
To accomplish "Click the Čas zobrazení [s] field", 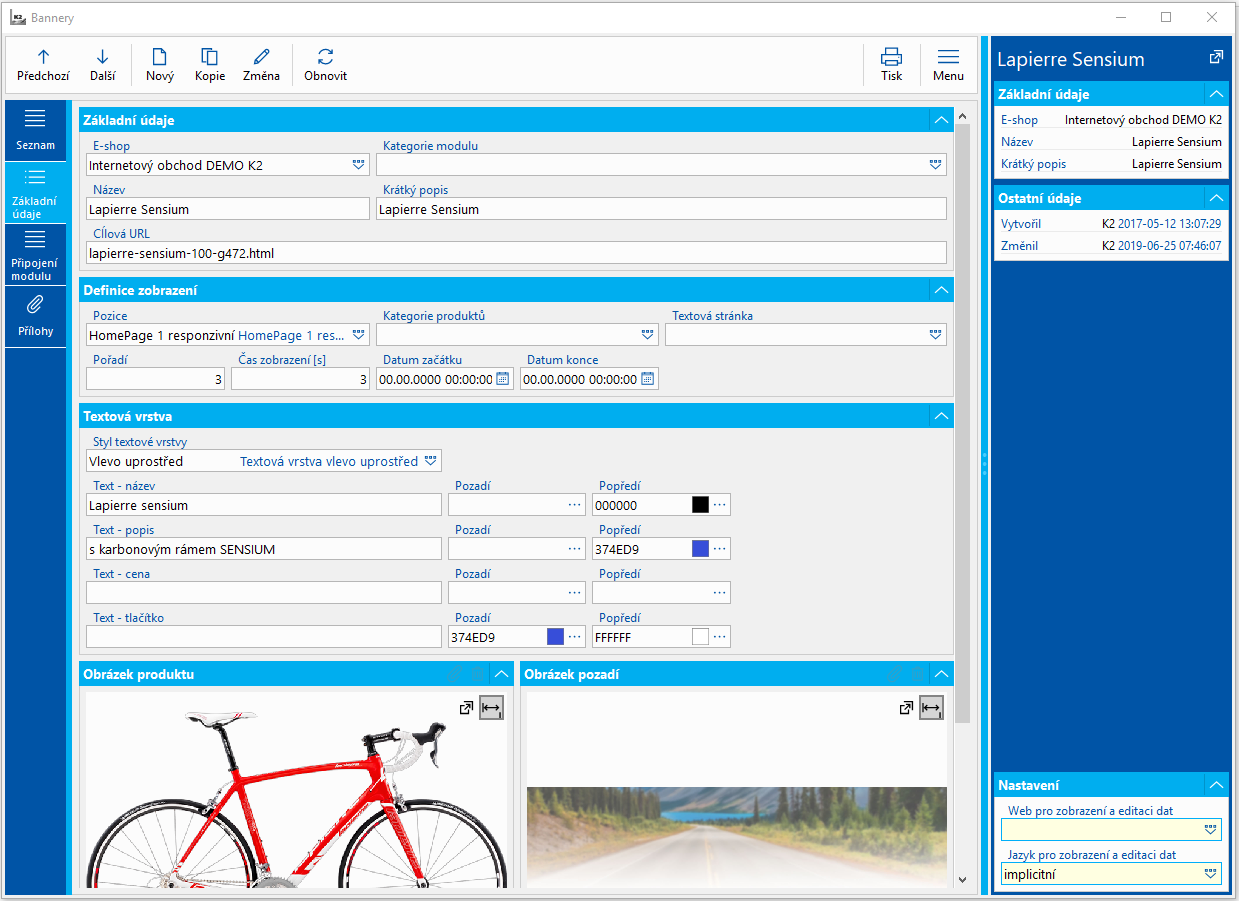I will pyautogui.click(x=300, y=379).
